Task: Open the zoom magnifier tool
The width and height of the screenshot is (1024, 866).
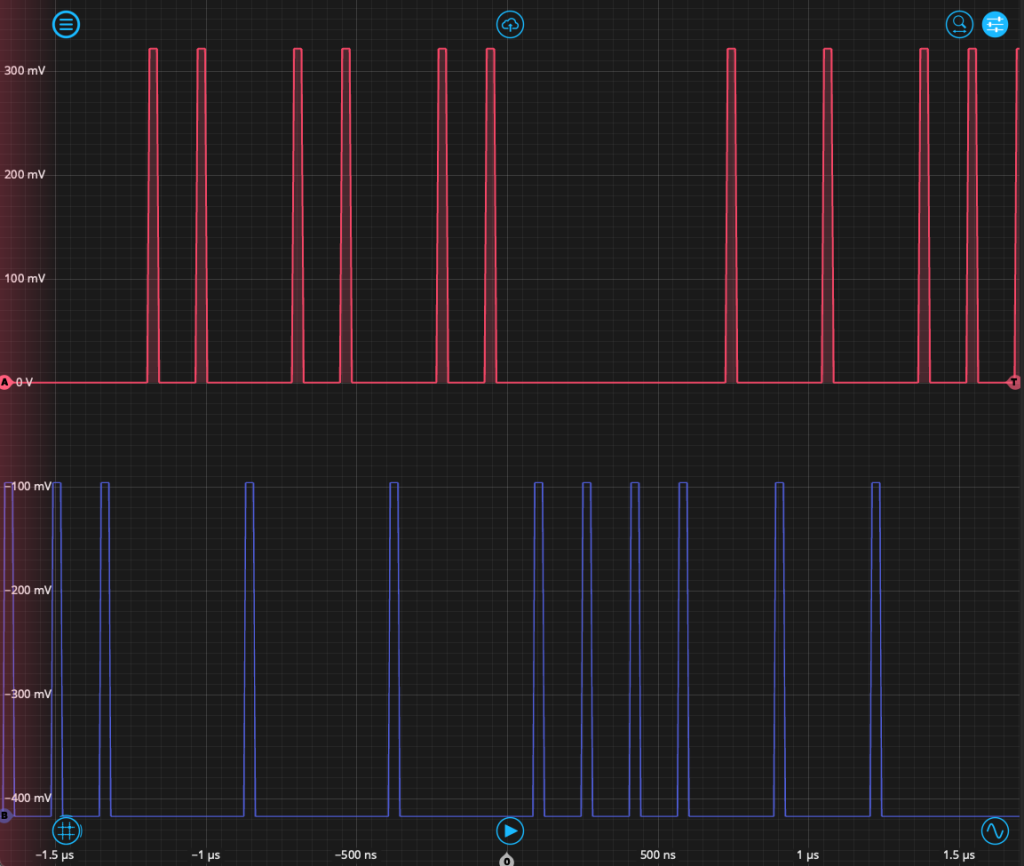Action: click(x=959, y=25)
